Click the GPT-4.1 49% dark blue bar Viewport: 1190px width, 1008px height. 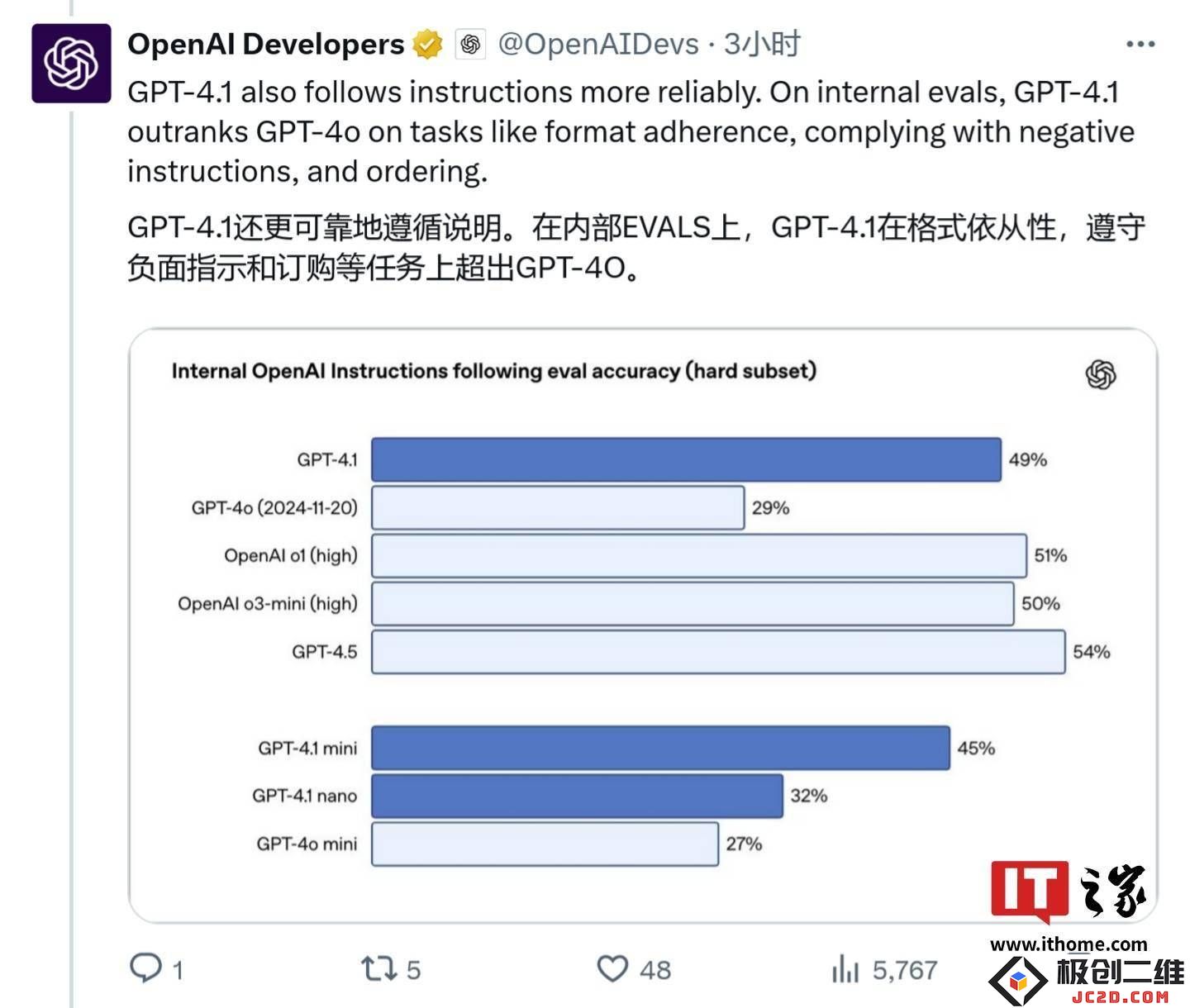click(686, 459)
